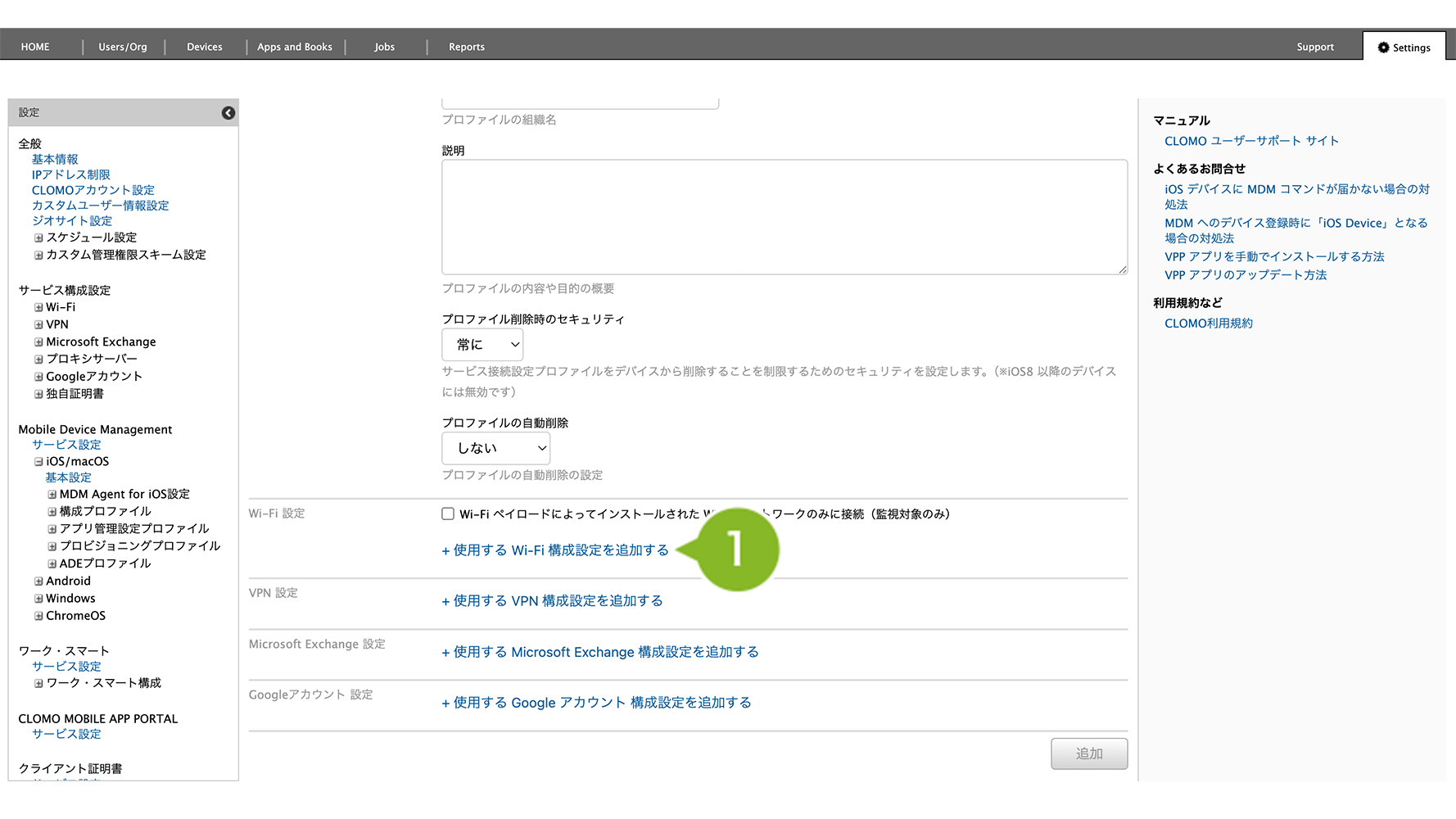Open the Apps and Books menu
The width and height of the screenshot is (1456, 819).
click(x=295, y=48)
